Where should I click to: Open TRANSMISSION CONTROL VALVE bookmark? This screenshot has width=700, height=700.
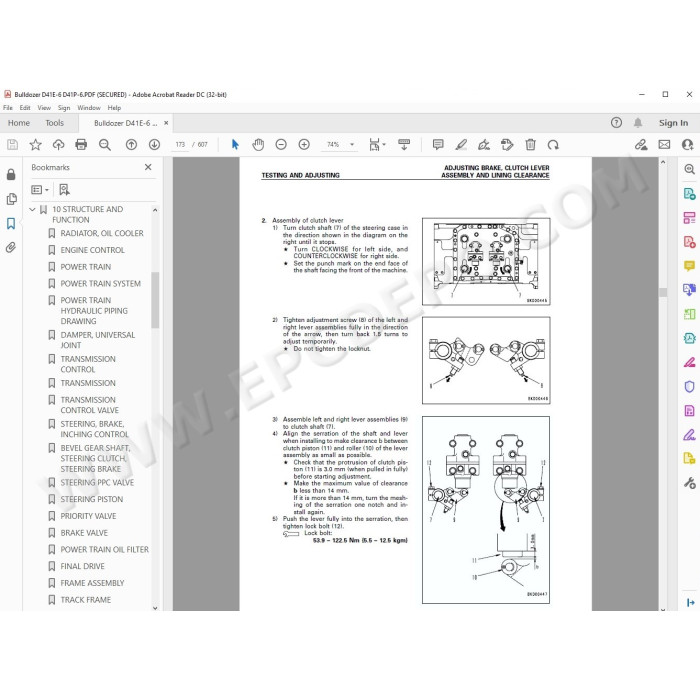[89, 405]
